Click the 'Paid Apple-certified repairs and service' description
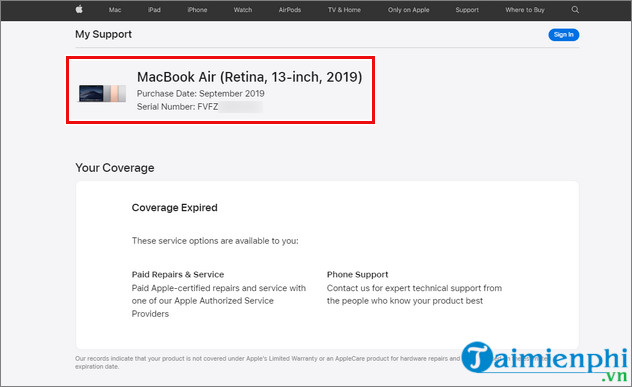 pyautogui.click(x=219, y=301)
